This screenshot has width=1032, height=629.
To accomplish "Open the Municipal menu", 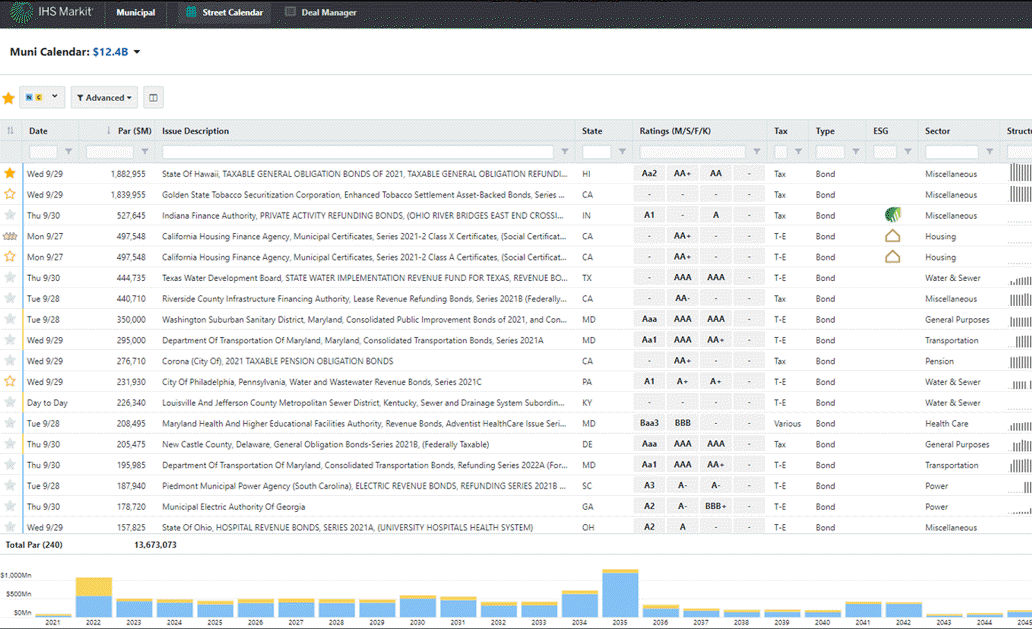I will point(136,13).
